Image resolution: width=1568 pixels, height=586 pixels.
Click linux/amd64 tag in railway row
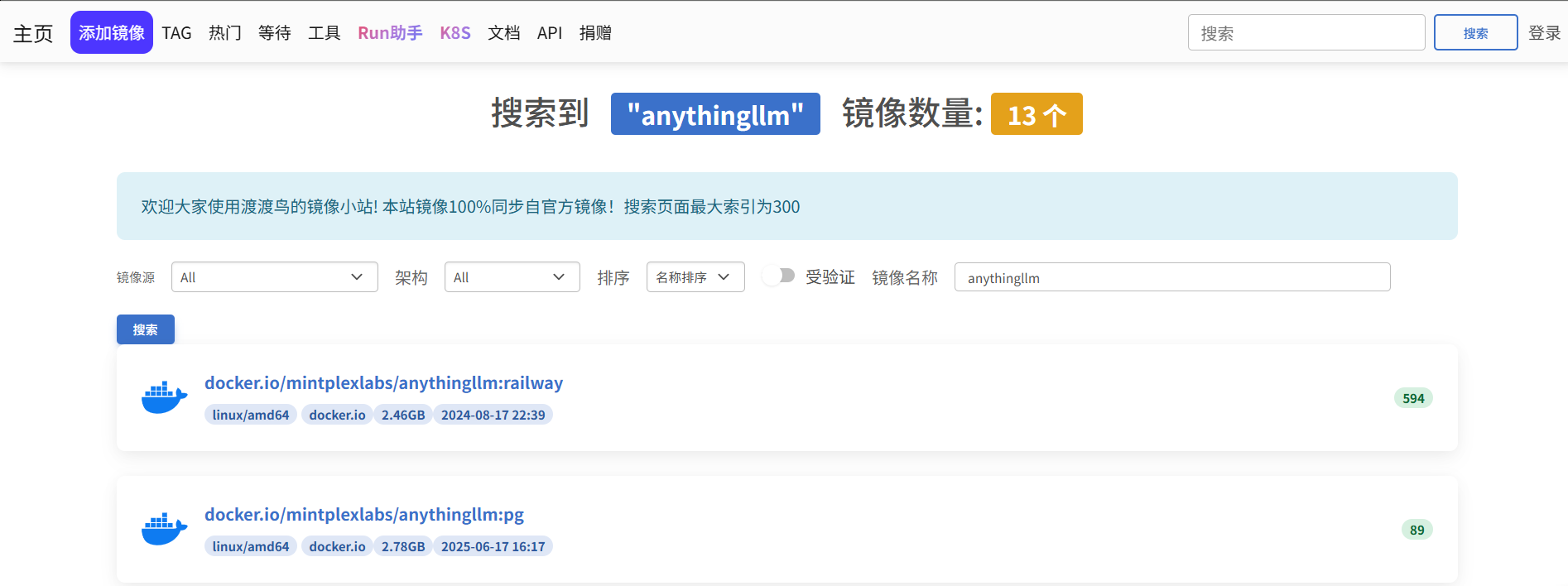251,415
